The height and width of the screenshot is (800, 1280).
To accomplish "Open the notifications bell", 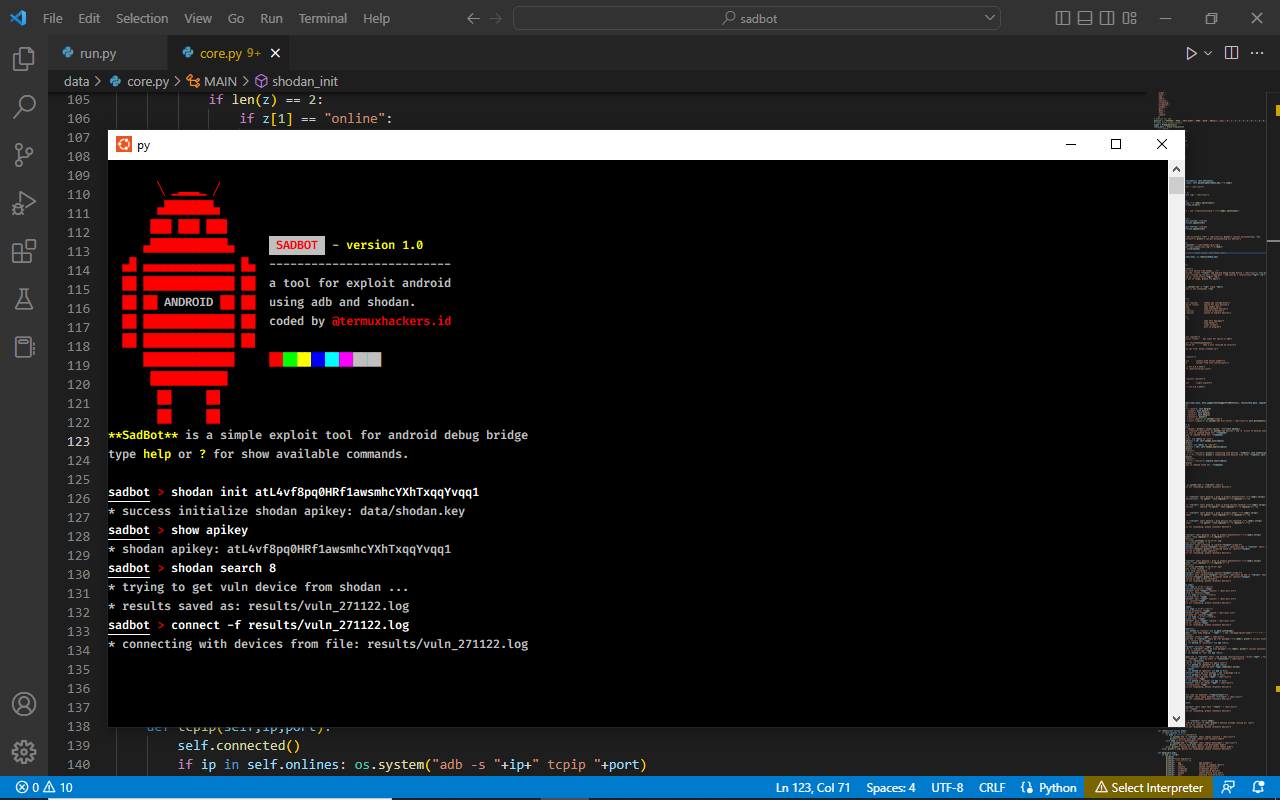I will click(1256, 787).
